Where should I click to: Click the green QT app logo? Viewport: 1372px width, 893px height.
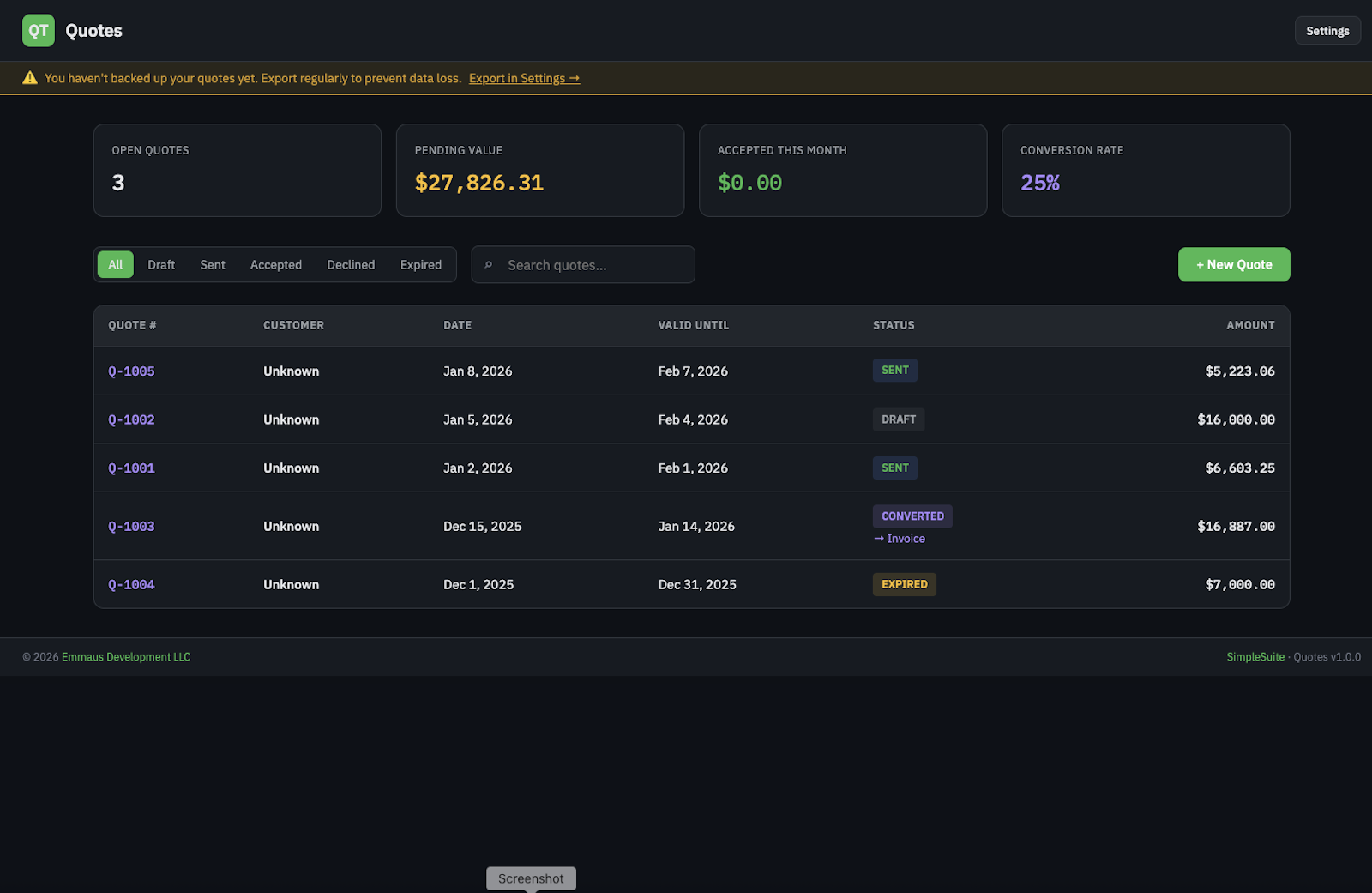pyautogui.click(x=38, y=31)
